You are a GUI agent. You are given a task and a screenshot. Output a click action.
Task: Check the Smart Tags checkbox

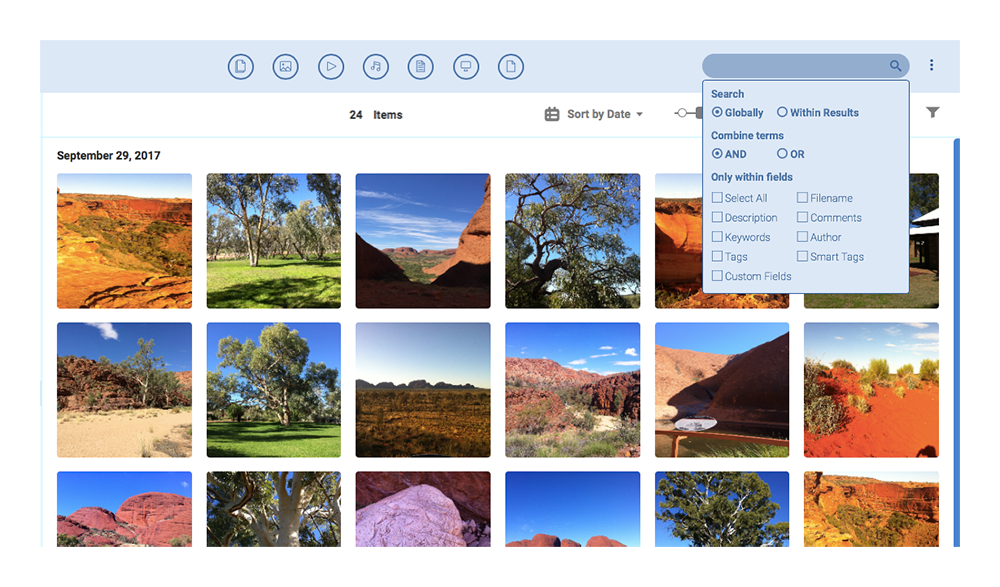[x=802, y=256]
